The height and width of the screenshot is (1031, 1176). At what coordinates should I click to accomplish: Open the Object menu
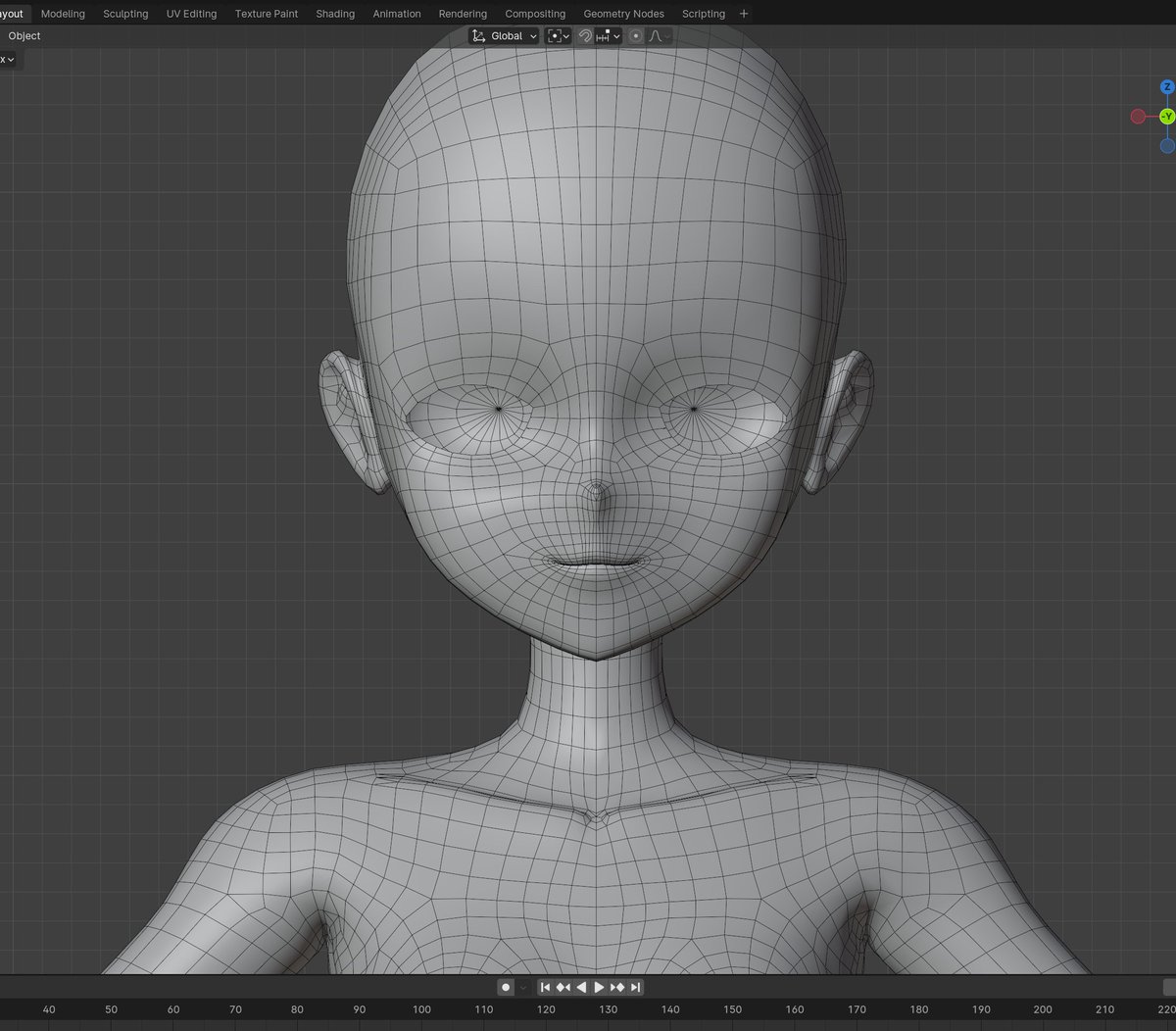pyautogui.click(x=24, y=35)
